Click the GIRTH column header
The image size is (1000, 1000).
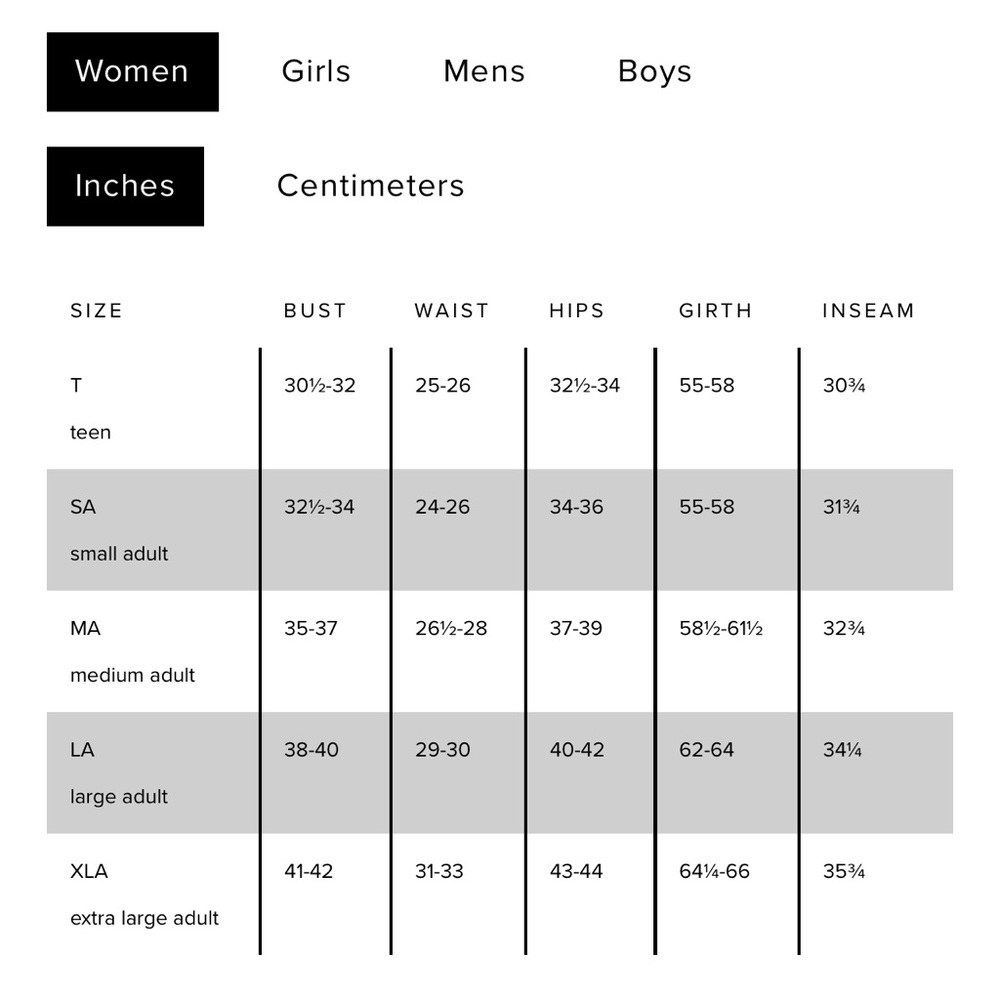716,311
